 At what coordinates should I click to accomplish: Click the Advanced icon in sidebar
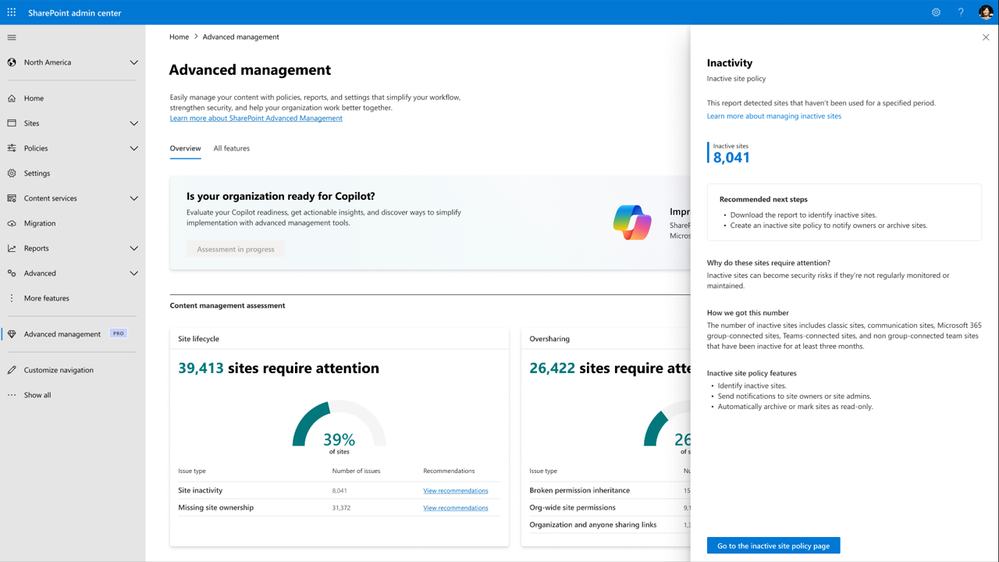[11, 273]
